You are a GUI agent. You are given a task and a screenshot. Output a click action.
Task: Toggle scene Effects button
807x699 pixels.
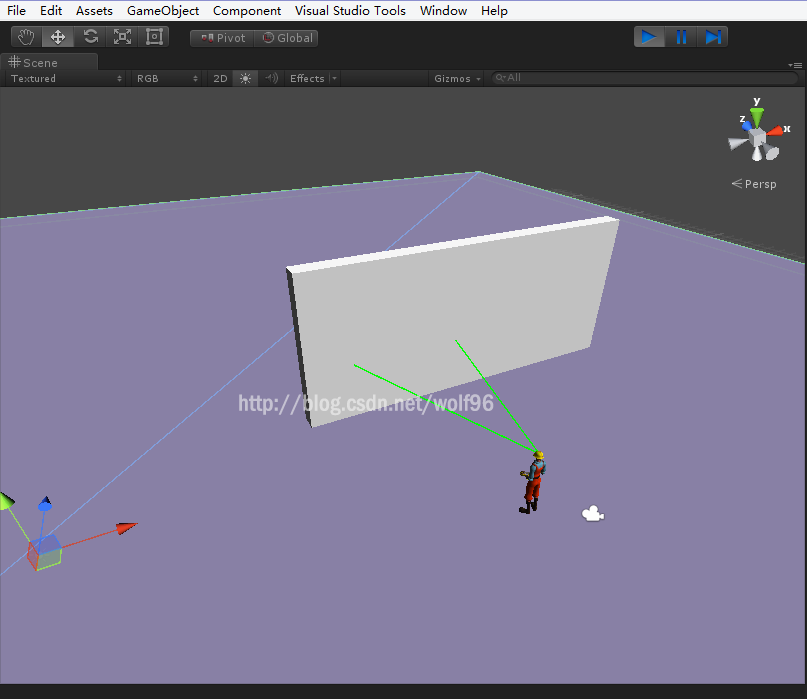(x=307, y=78)
